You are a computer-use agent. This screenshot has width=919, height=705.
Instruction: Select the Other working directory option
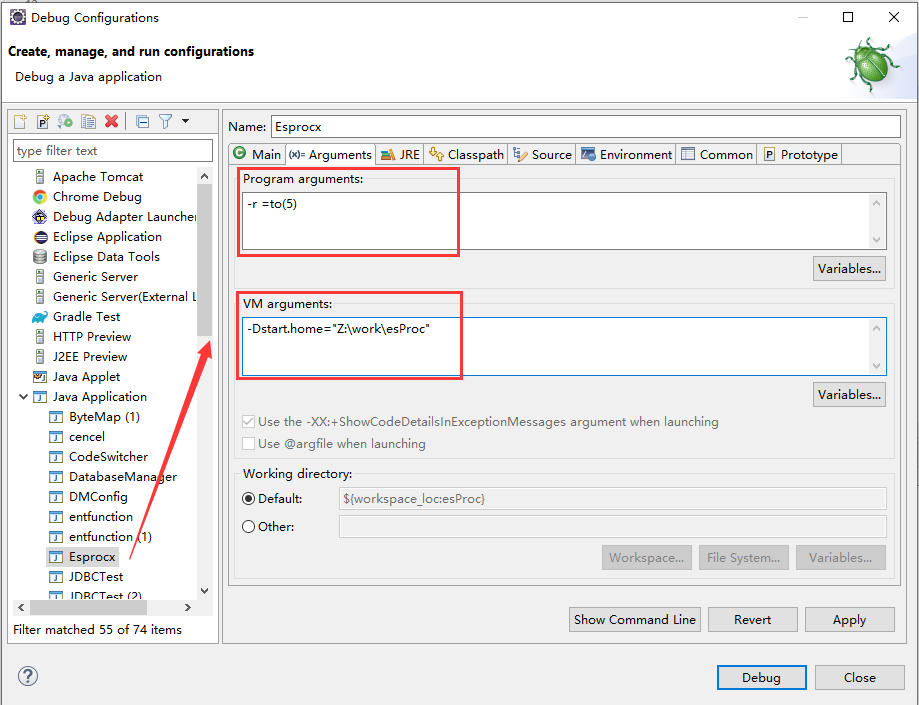pos(249,527)
